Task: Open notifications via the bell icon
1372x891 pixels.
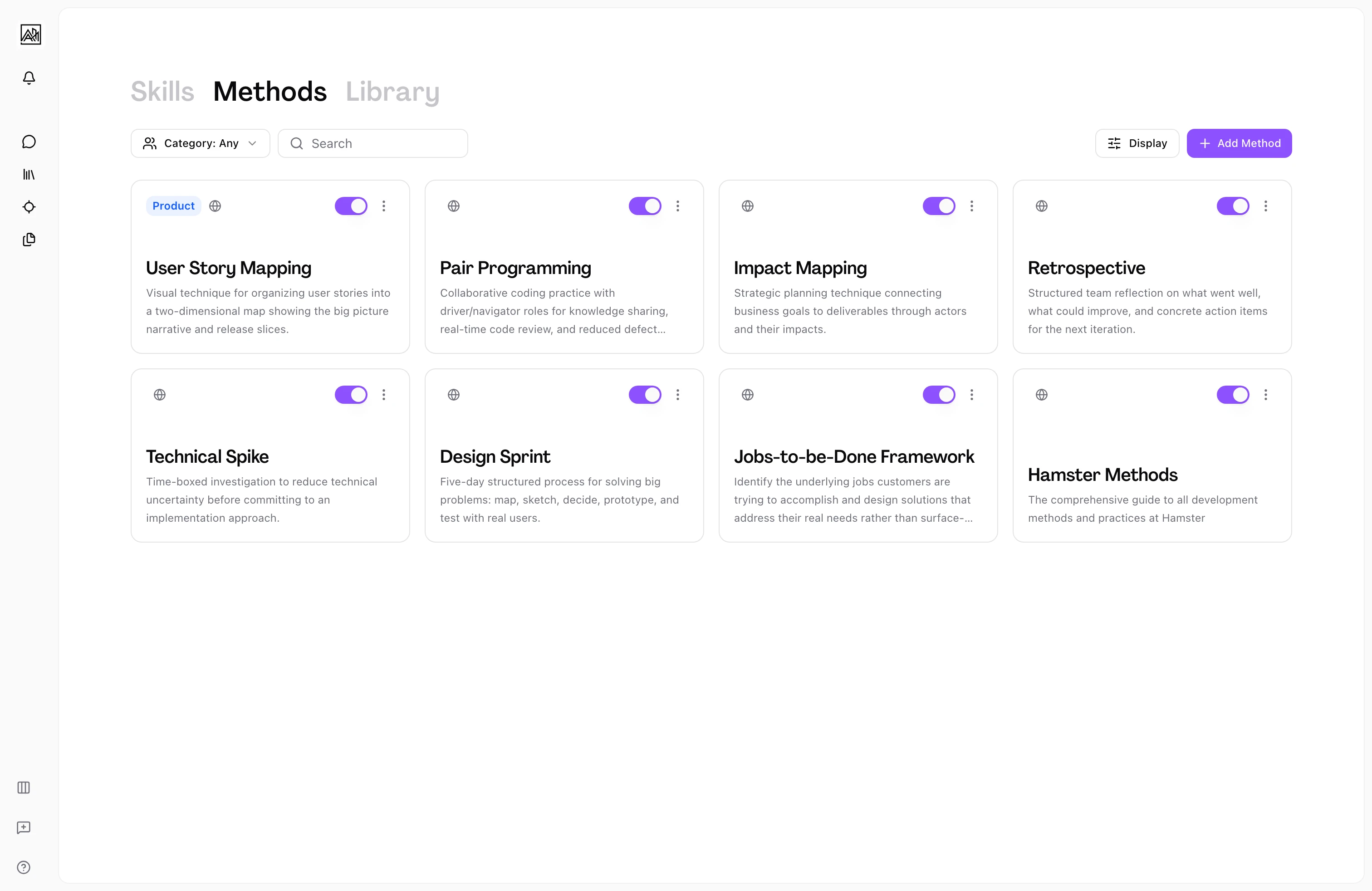Action: (x=29, y=78)
